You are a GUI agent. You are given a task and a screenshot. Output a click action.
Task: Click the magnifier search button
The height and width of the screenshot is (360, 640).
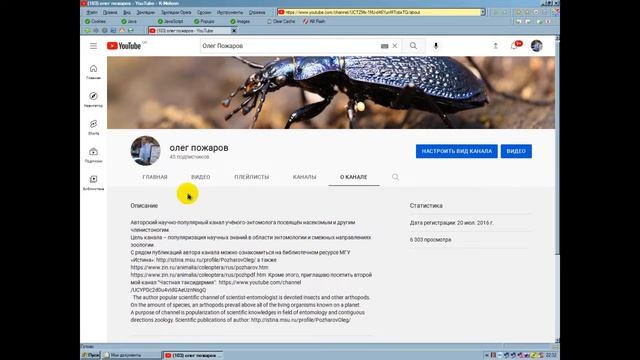click(x=413, y=46)
